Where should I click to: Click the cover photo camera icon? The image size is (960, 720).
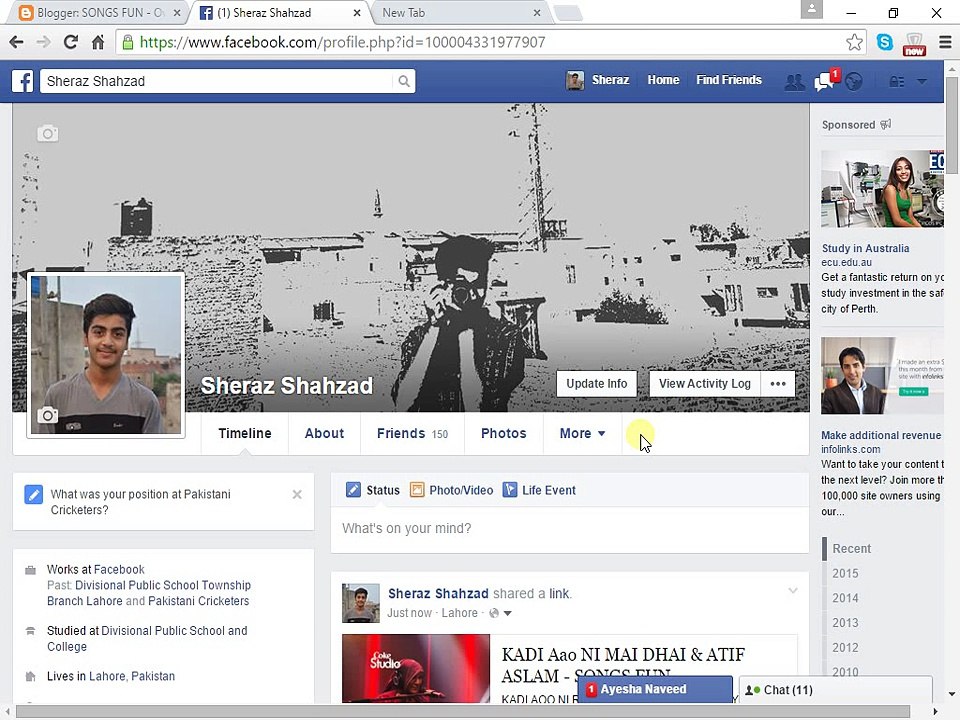point(48,133)
